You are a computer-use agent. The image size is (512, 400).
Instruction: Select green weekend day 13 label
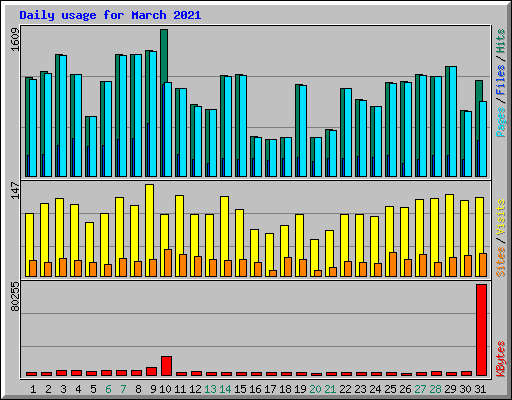[x=210, y=389]
